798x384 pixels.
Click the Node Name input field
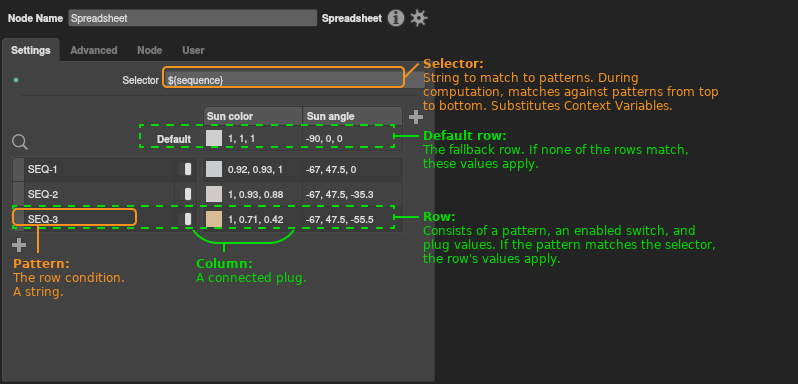192,18
